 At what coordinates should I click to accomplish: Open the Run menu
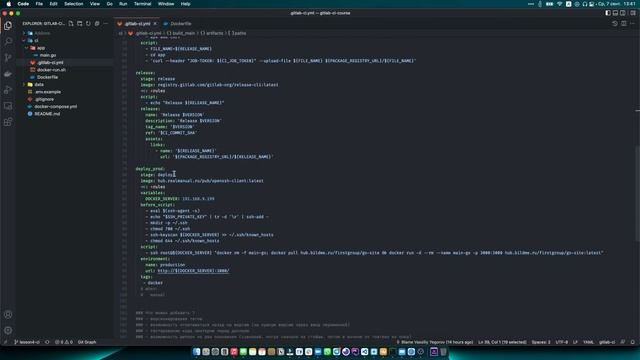coord(123,4)
